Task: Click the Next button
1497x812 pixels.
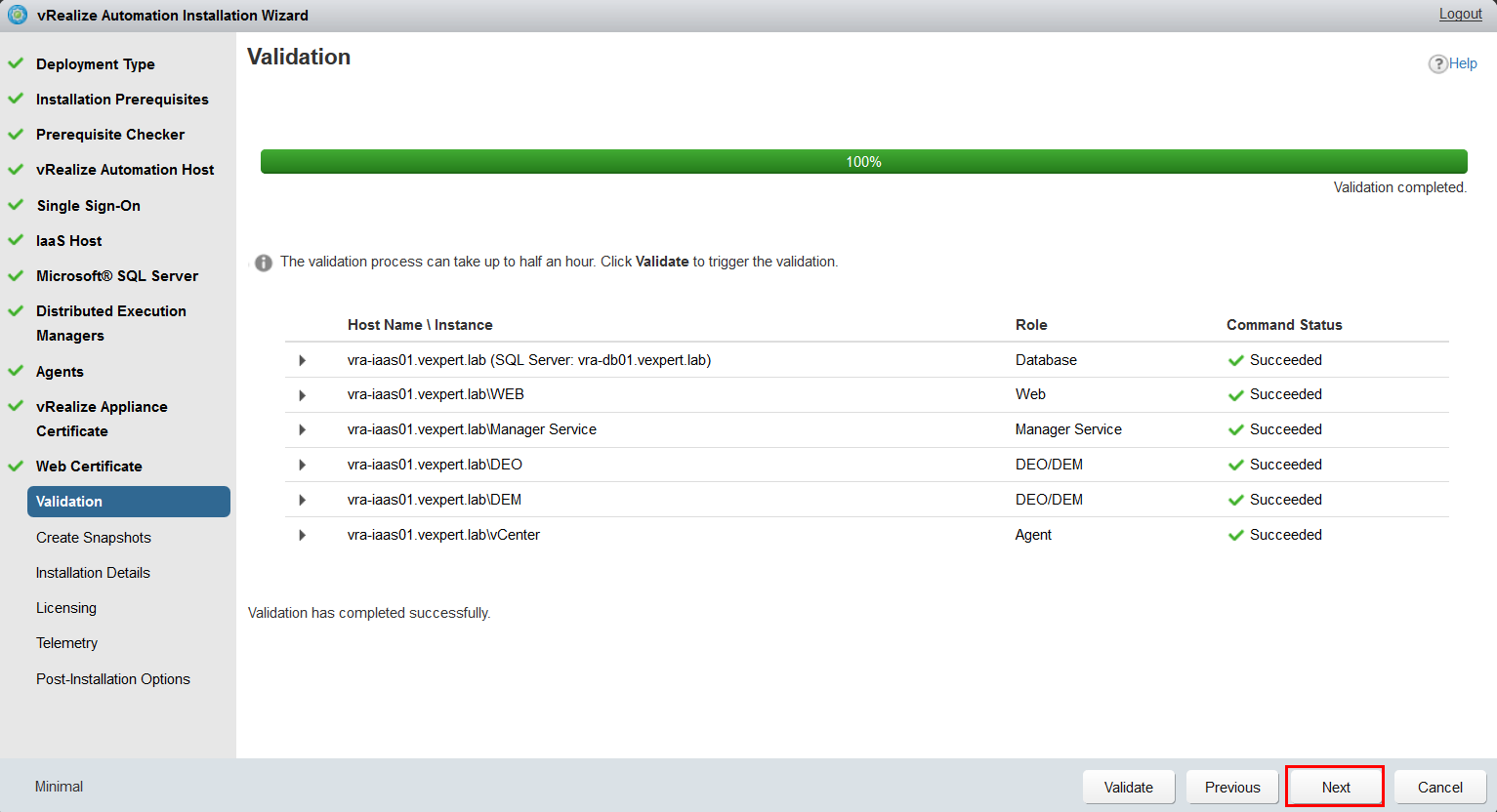Action: tap(1336, 787)
